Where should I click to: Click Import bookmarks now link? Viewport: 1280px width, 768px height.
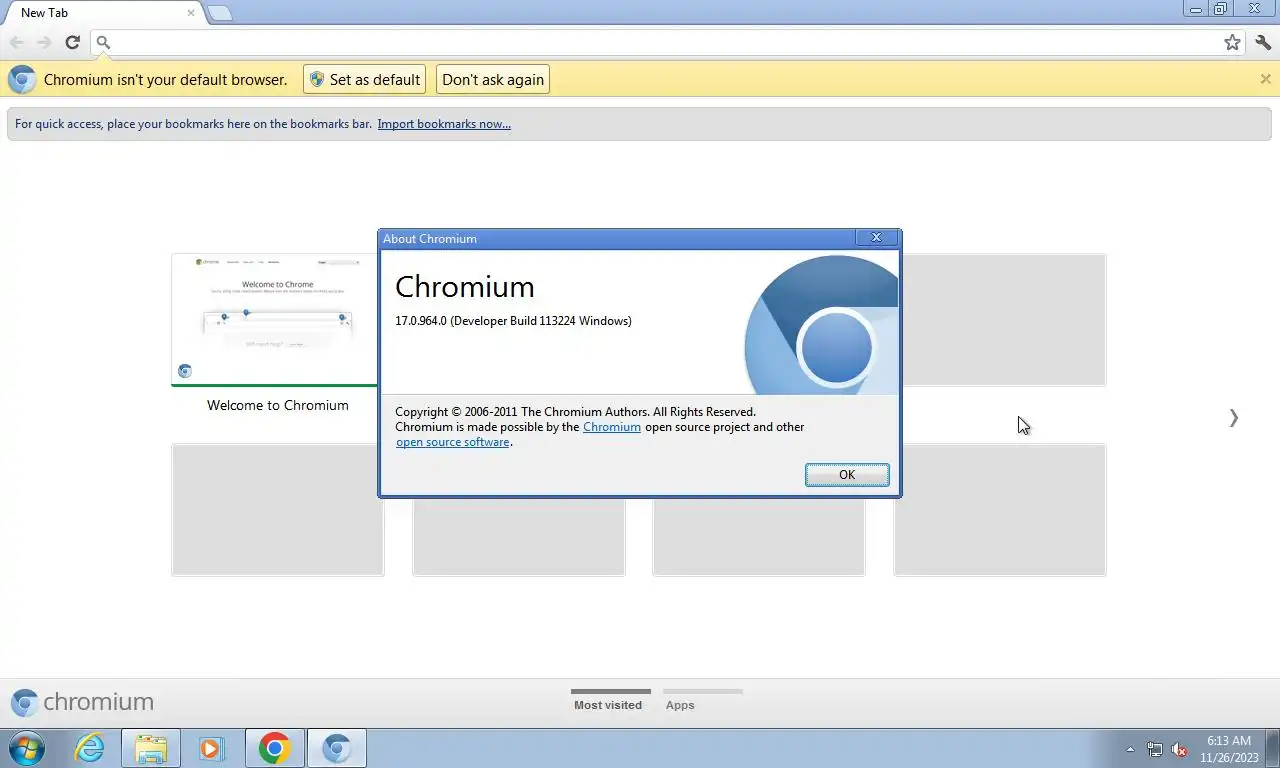tap(444, 124)
